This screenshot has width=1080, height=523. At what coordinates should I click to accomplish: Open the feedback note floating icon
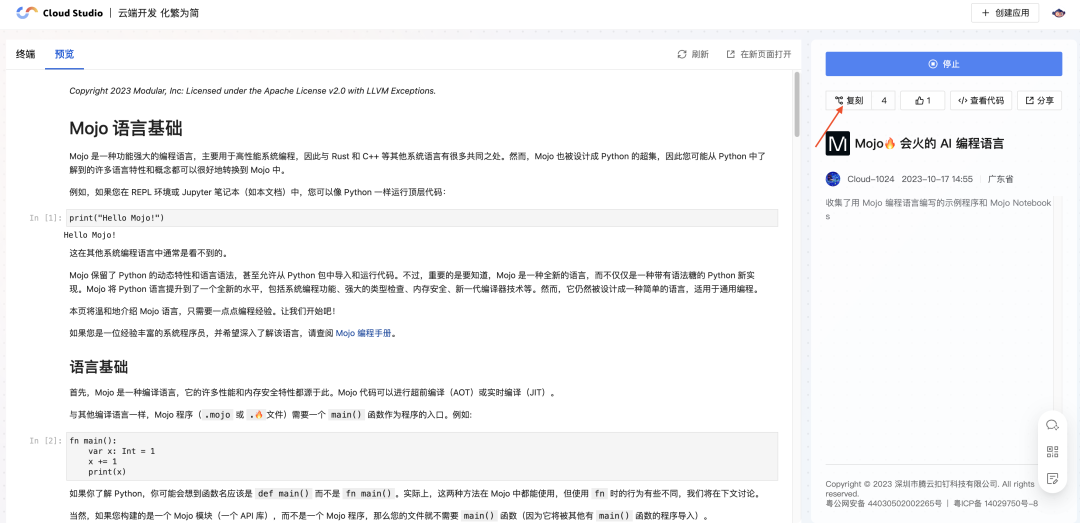click(x=1052, y=478)
